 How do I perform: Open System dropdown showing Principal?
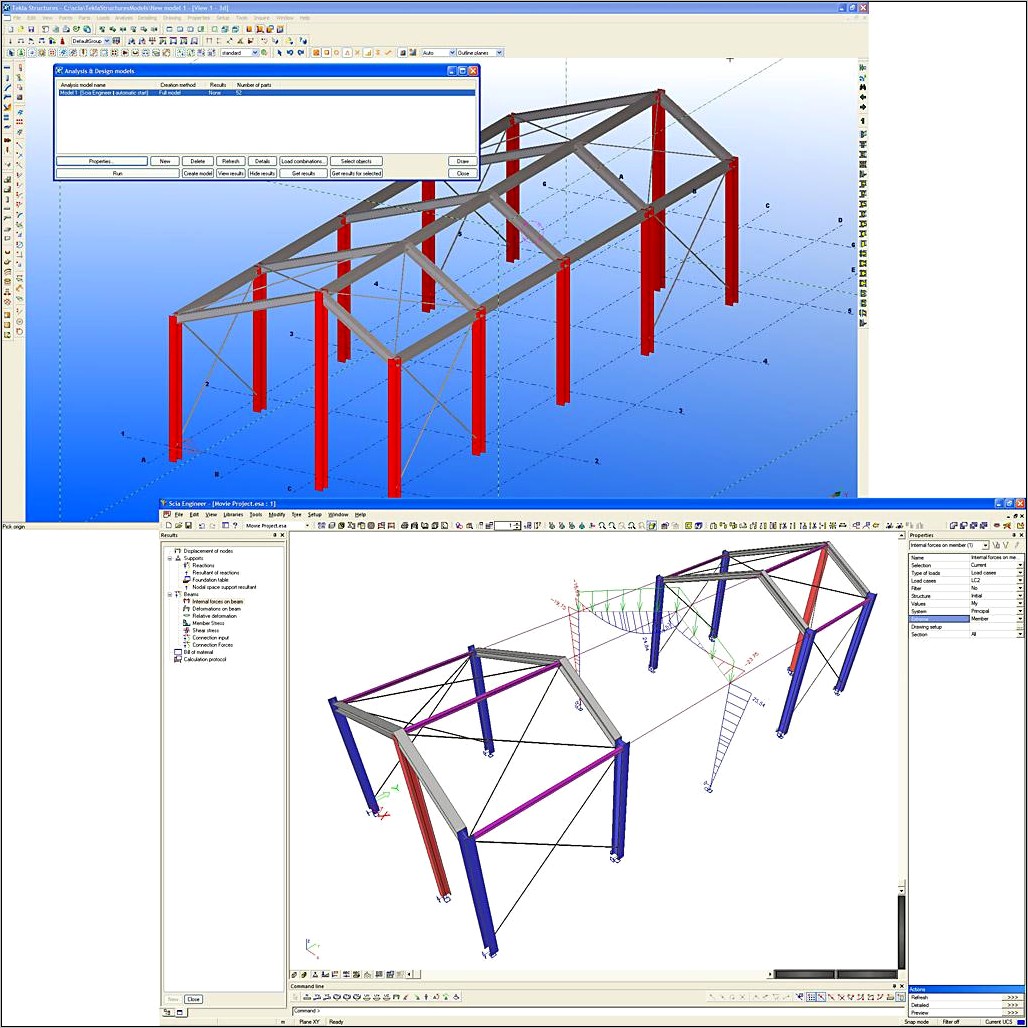1019,611
